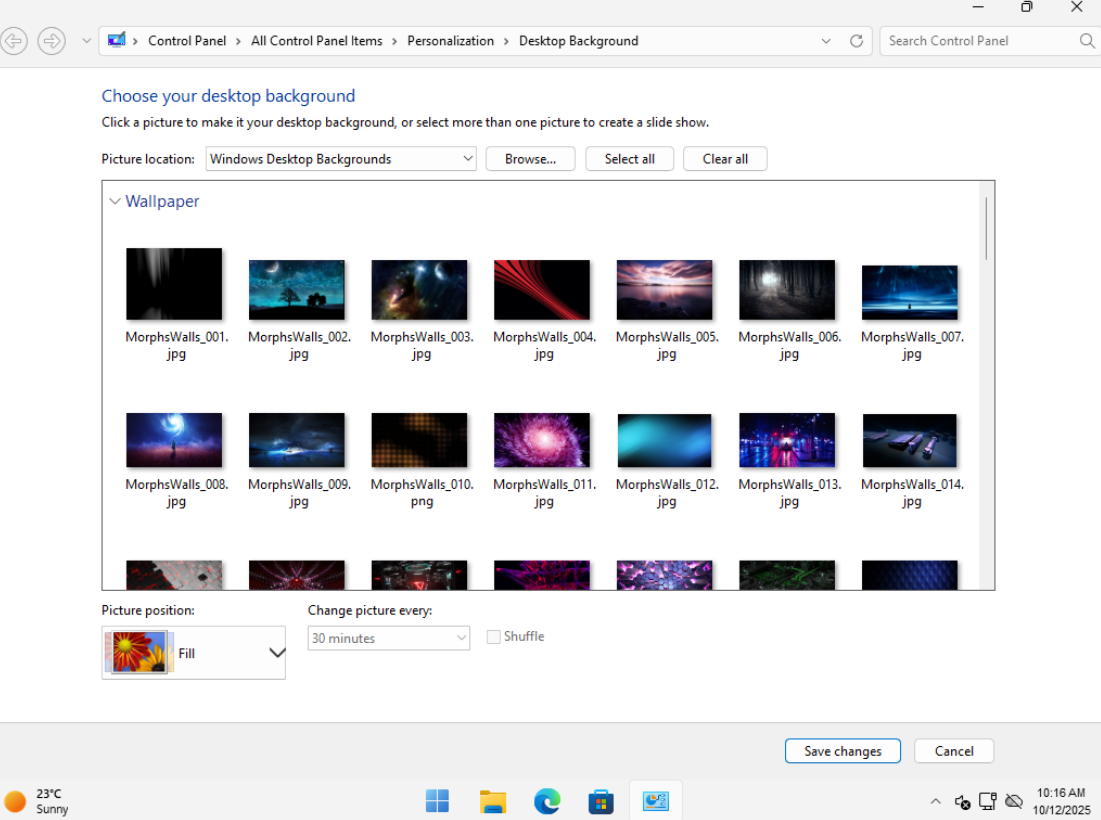This screenshot has height=820, width=1101.
Task: Navigate to All Control Panel Items breadcrumb
Action: click(316, 41)
